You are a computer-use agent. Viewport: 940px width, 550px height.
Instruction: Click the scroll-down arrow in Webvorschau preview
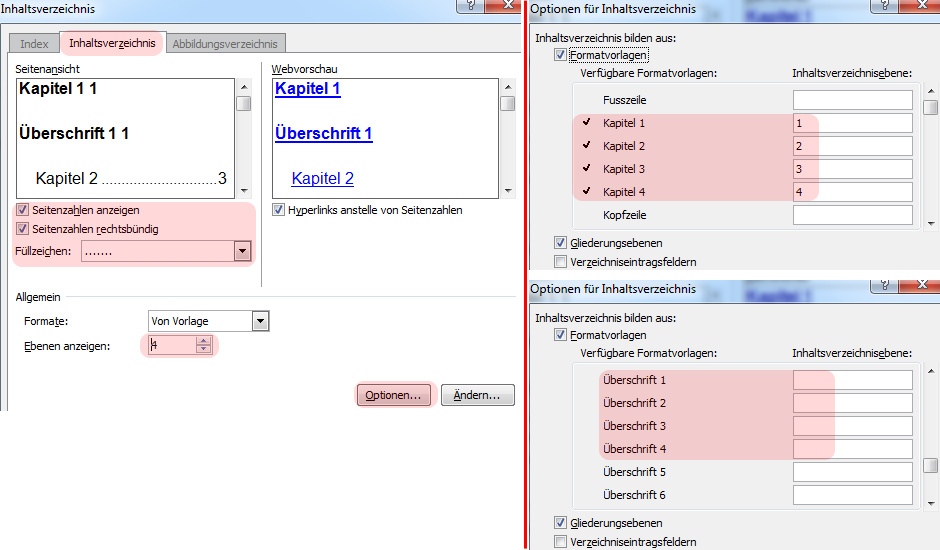click(507, 191)
